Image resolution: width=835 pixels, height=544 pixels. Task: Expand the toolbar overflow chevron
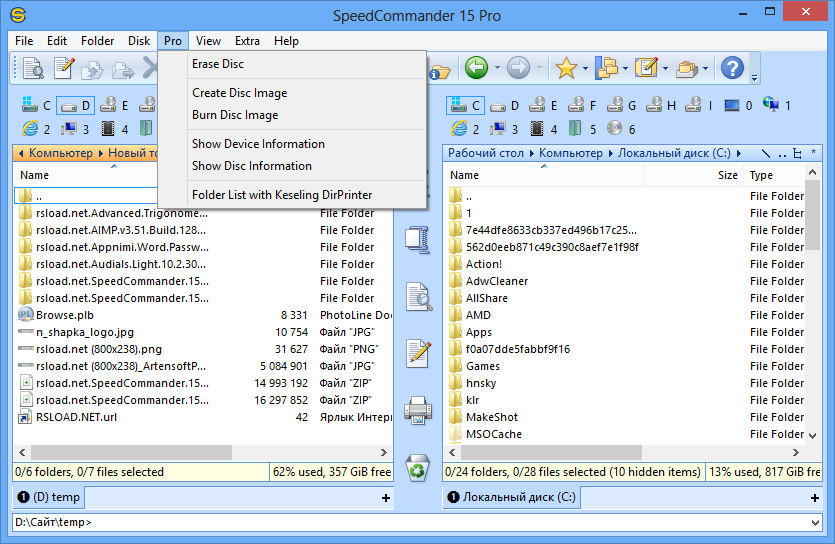[754, 78]
